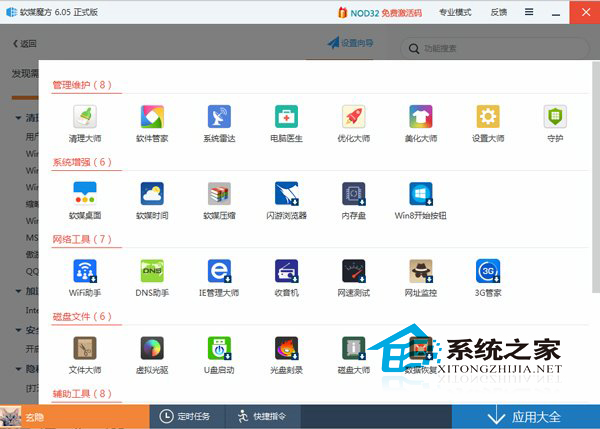Image resolution: width=600 pixels, height=429 pixels.
Task: Open 快捷指令 quick commands
Action: click(x=262, y=416)
